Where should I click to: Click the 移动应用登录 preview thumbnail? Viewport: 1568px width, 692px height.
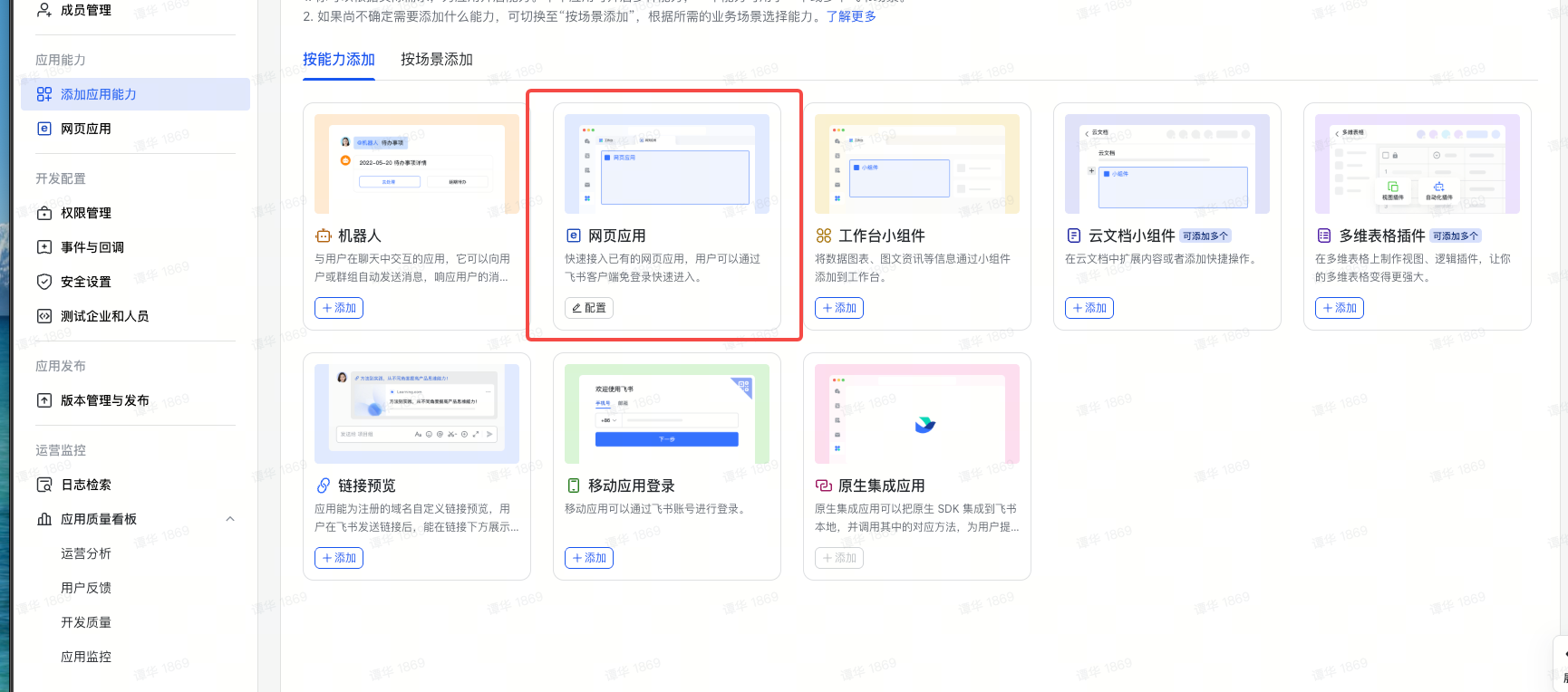click(666, 414)
